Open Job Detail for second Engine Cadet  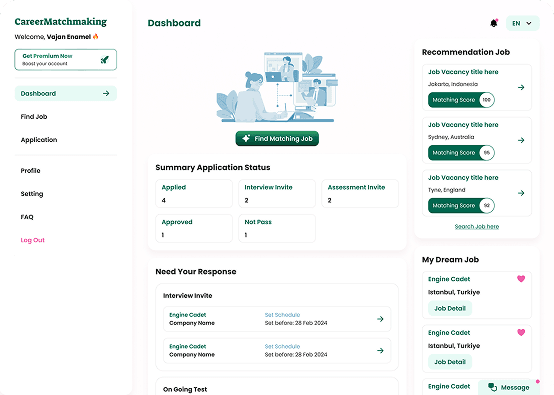coord(450,362)
